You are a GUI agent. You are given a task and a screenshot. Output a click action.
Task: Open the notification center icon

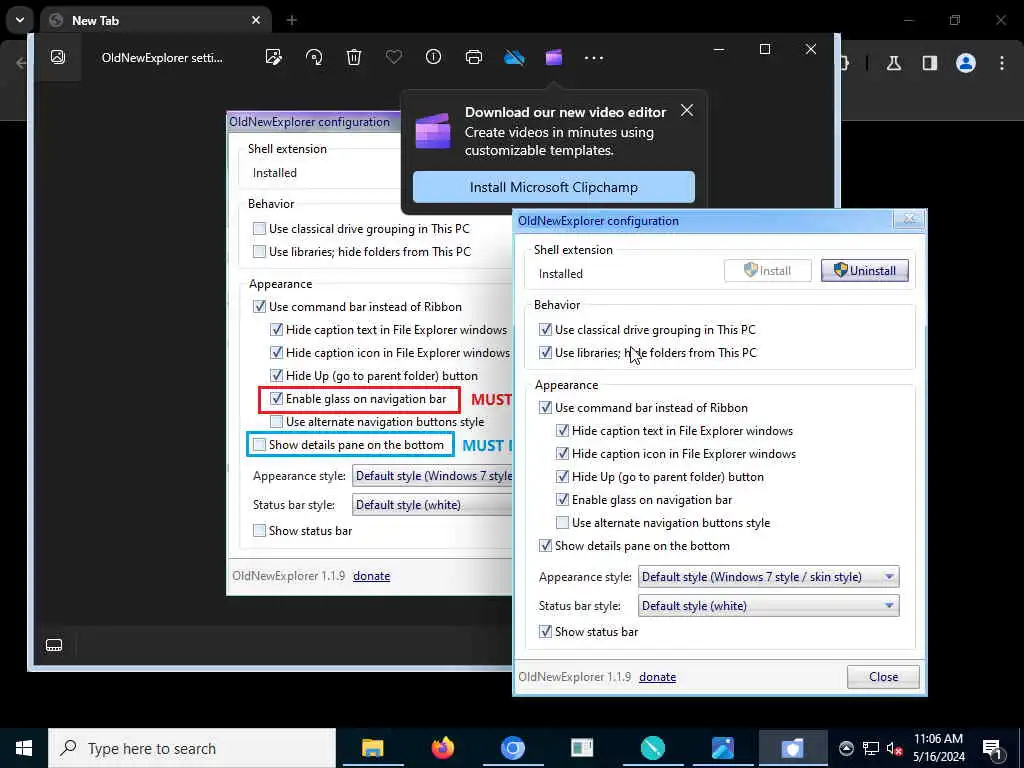992,749
